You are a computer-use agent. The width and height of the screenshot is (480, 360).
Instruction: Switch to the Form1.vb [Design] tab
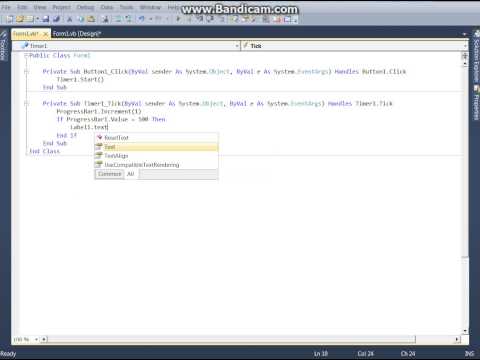[77, 34]
